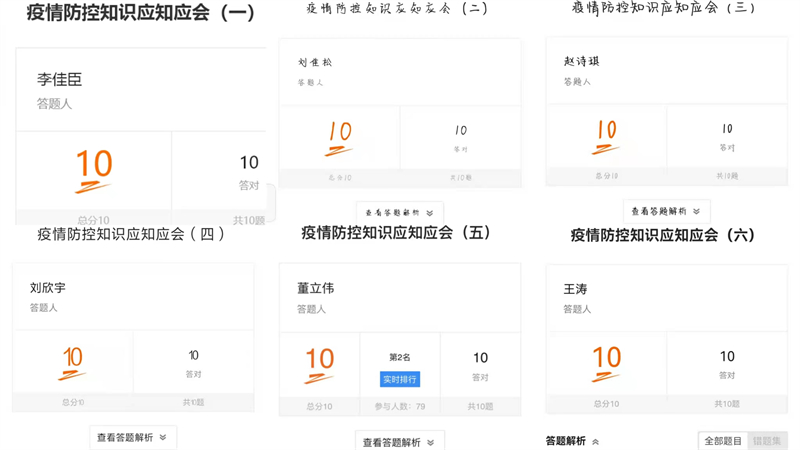Image resolution: width=800 pixels, height=450 pixels.
Task: Expand 查看答题解析 below 刘欣宇's card
Action: coord(132,438)
